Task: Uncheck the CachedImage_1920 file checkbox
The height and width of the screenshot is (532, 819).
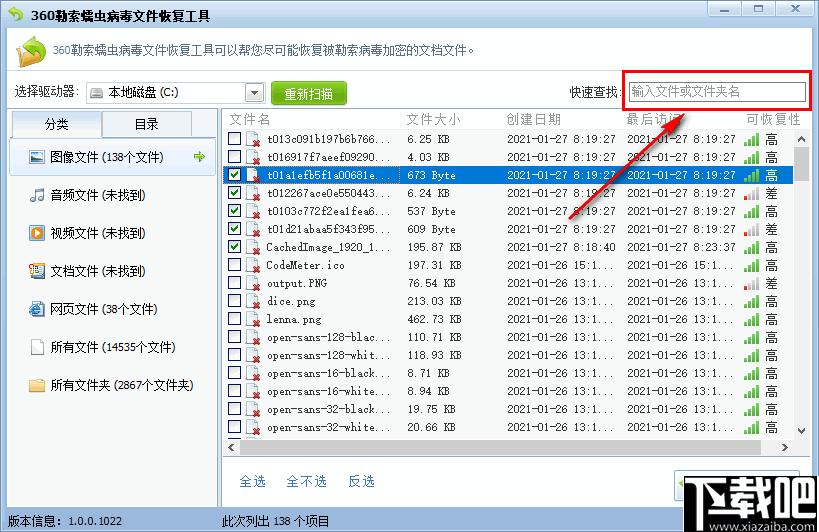Action: tap(235, 246)
